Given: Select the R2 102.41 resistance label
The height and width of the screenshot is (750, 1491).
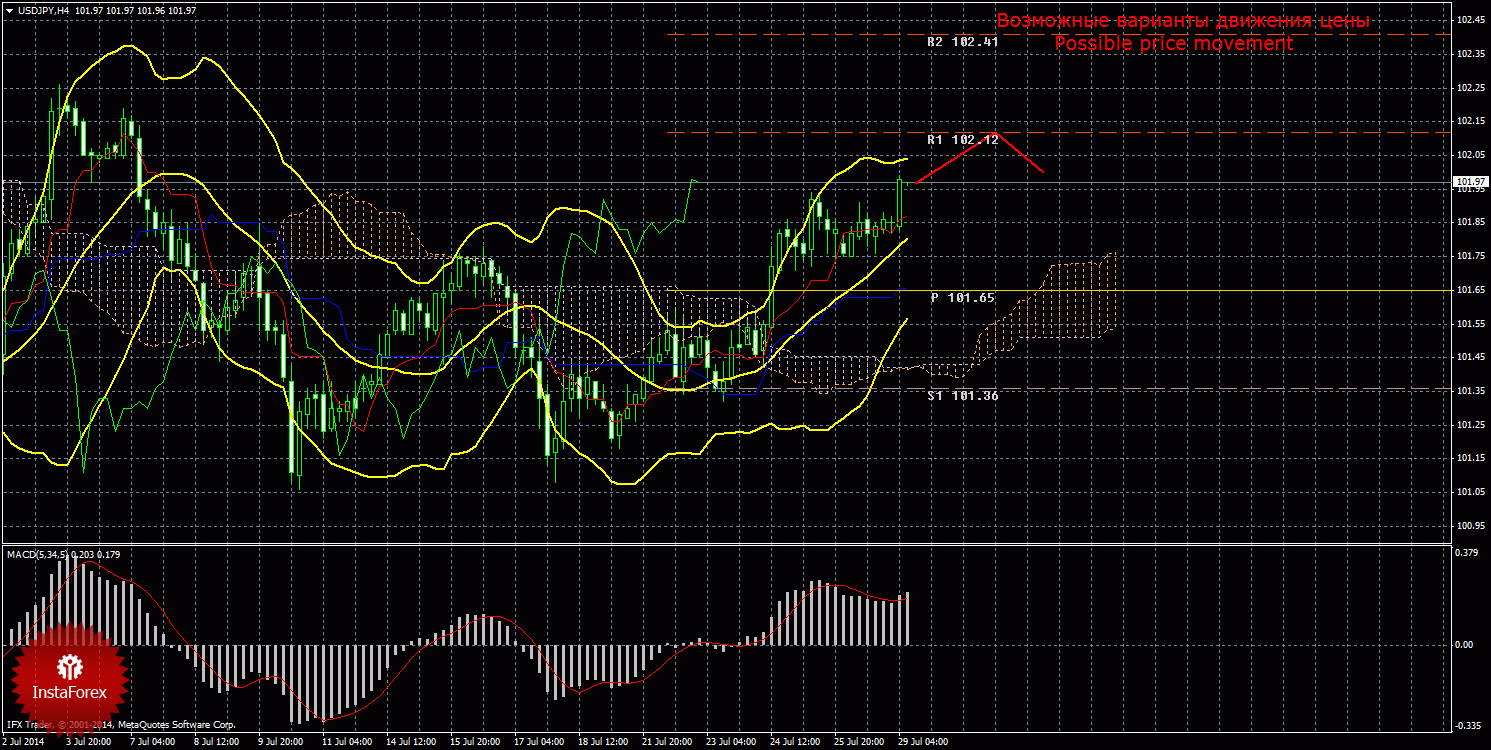Looking at the screenshot, I should click(x=962, y=43).
